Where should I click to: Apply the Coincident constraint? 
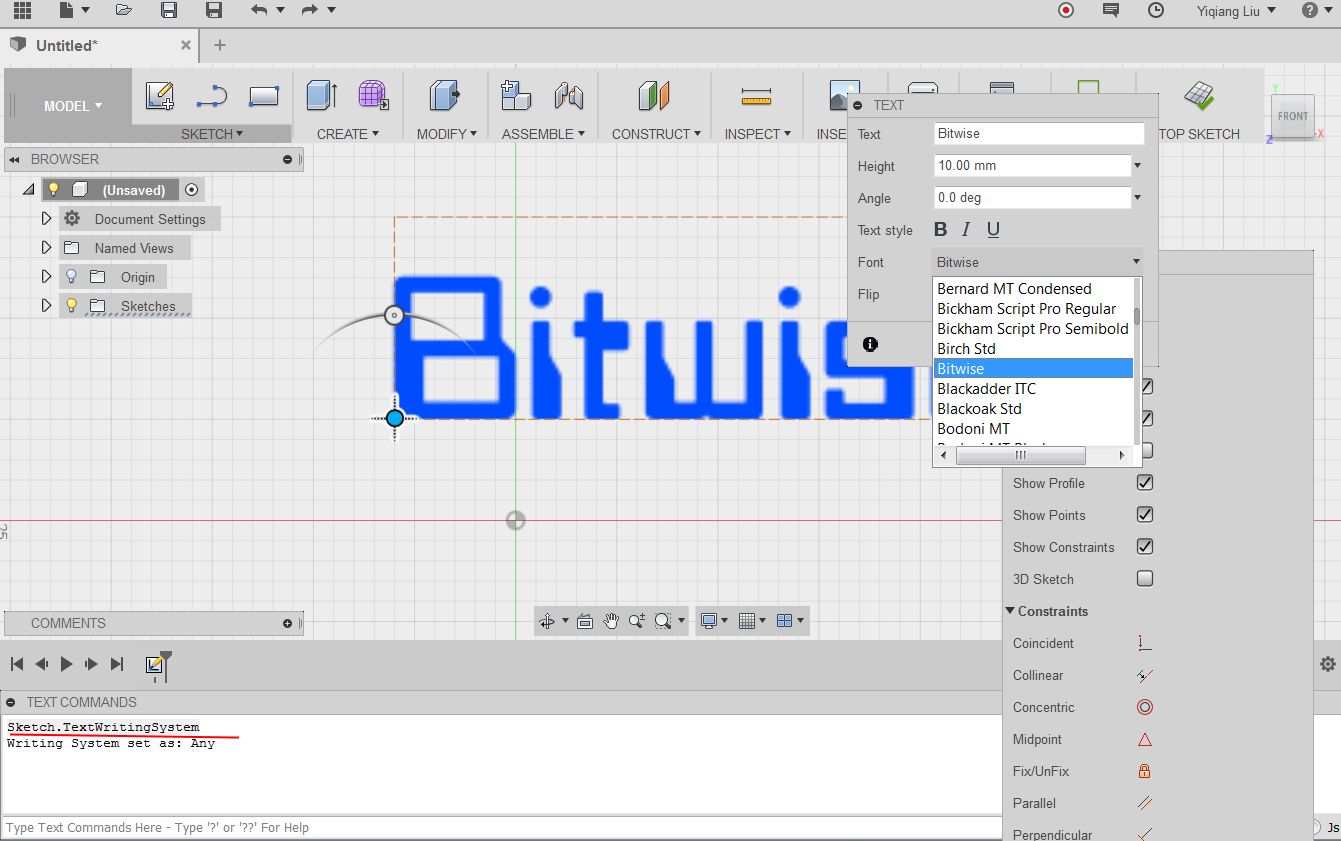click(1143, 643)
